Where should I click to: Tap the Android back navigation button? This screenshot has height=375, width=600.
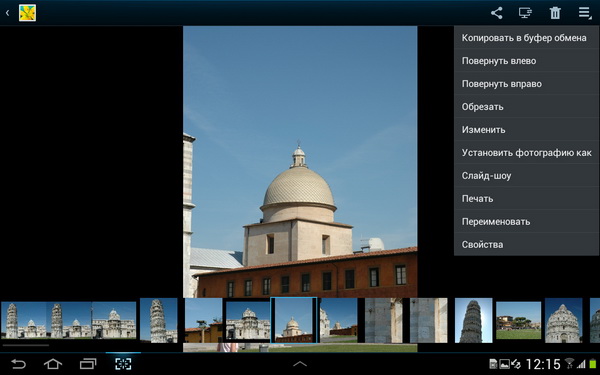18,364
